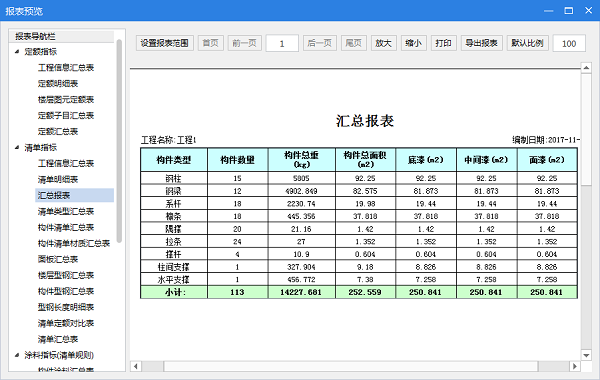Open 清单汇总表 report

58,339
